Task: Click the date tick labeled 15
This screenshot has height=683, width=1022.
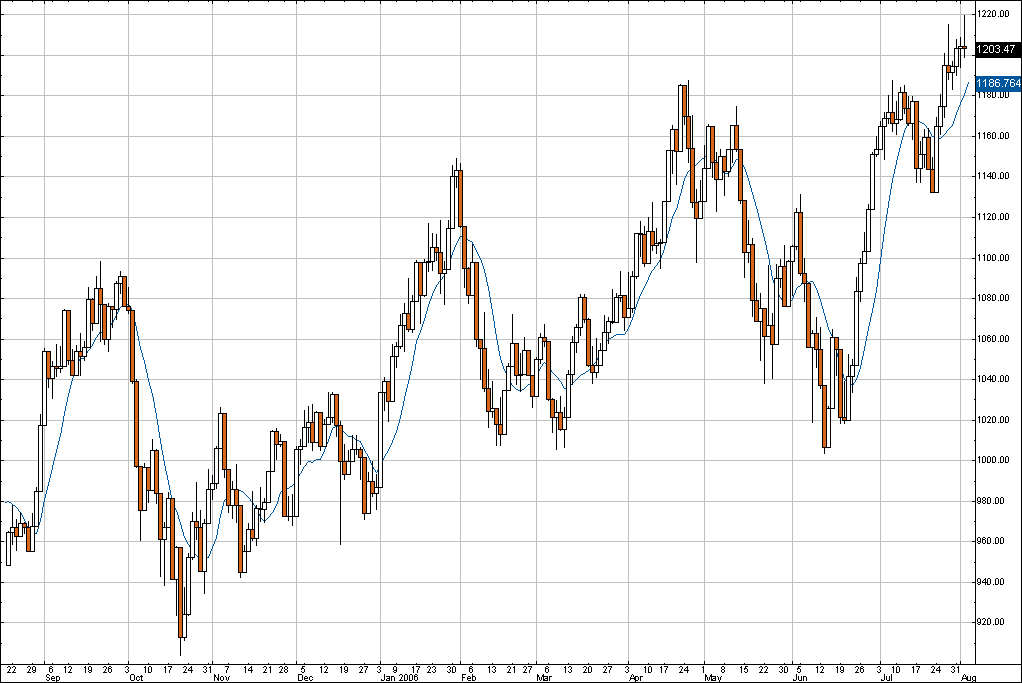Action: 744,669
